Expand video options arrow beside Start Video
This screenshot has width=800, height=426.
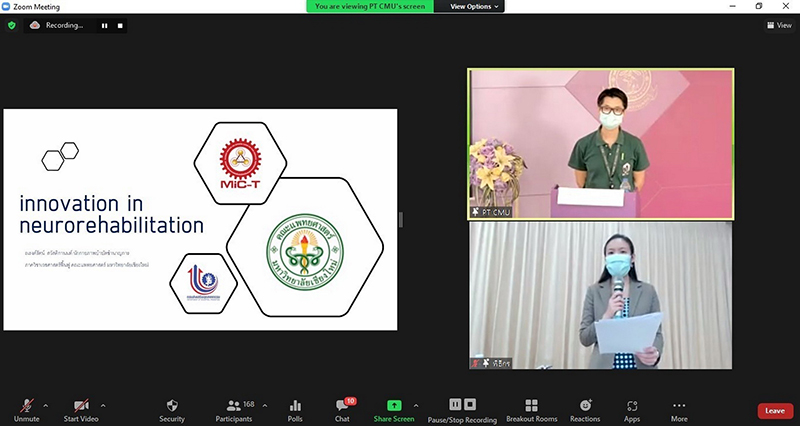pos(103,405)
